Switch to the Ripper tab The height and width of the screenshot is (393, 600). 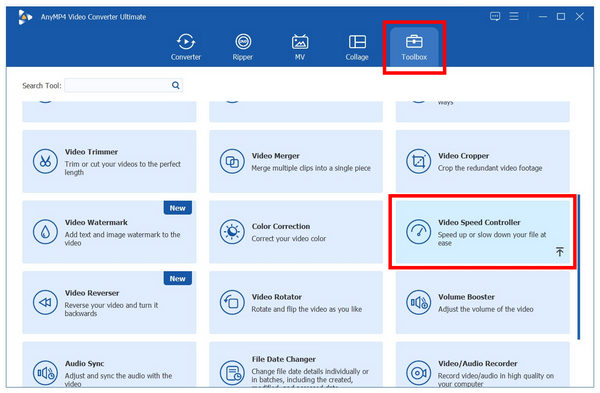click(x=243, y=47)
